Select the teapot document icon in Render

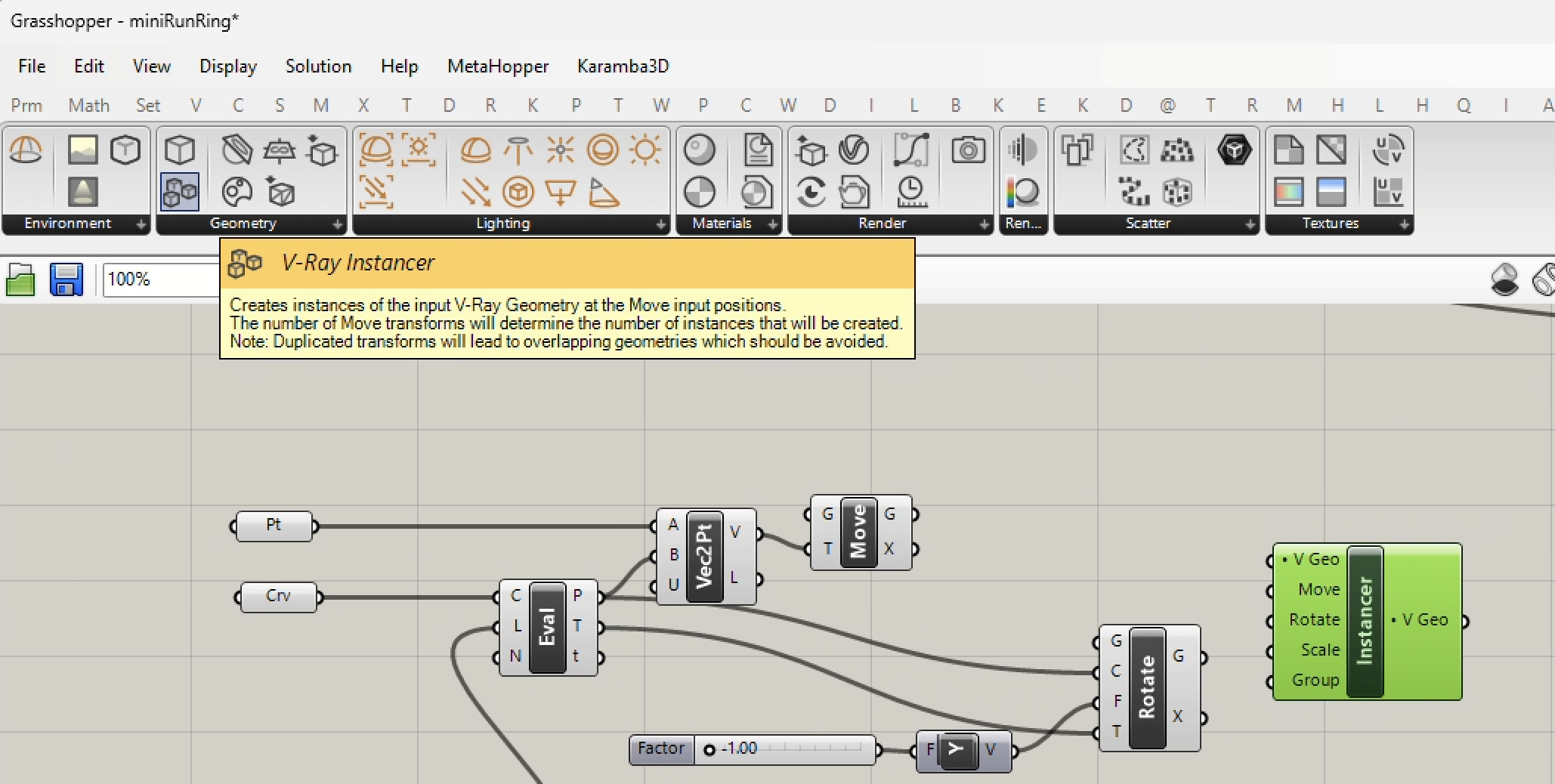(x=854, y=192)
